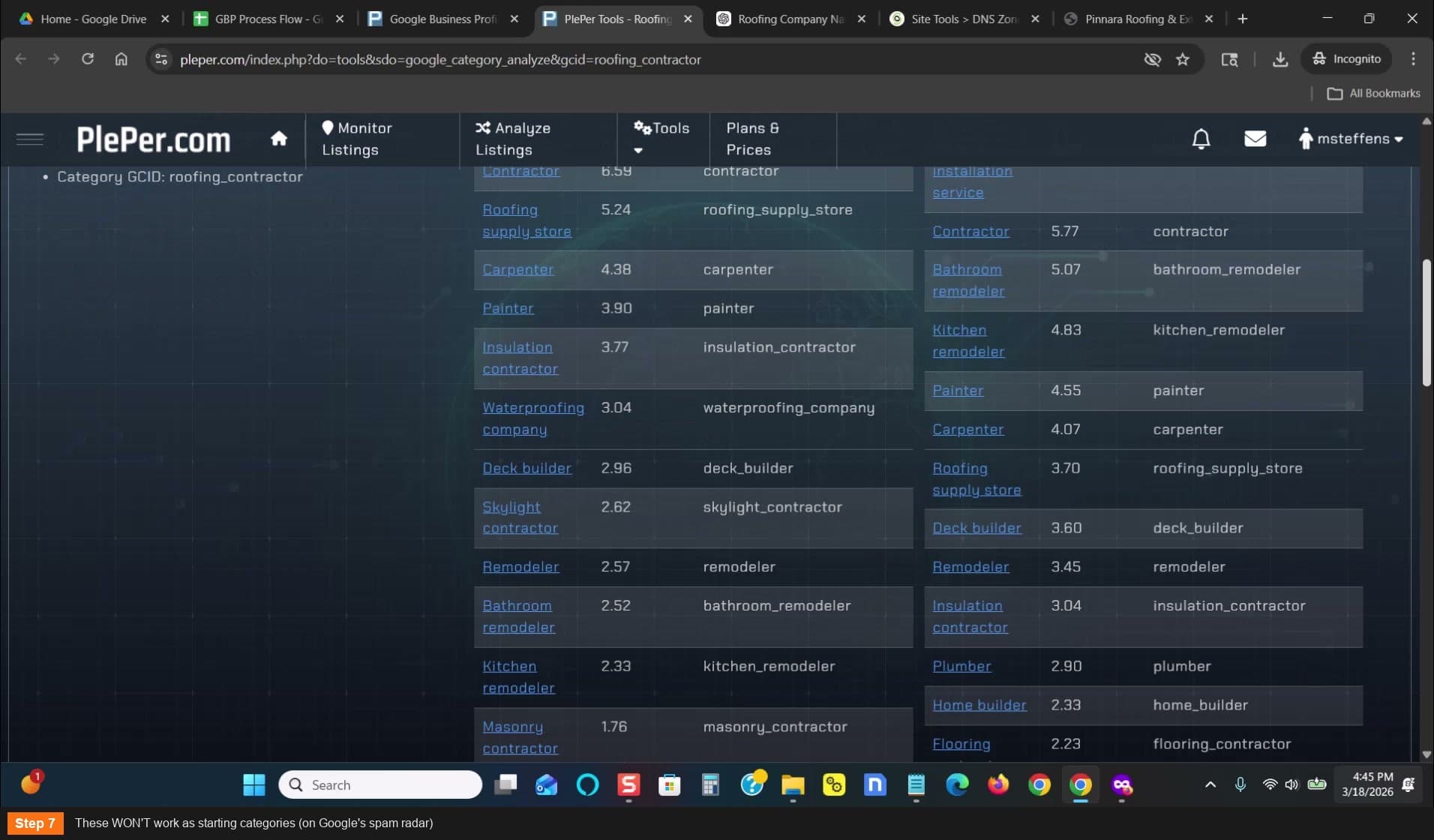Open Monitor Listings menu
1434x840 pixels.
pos(357,139)
